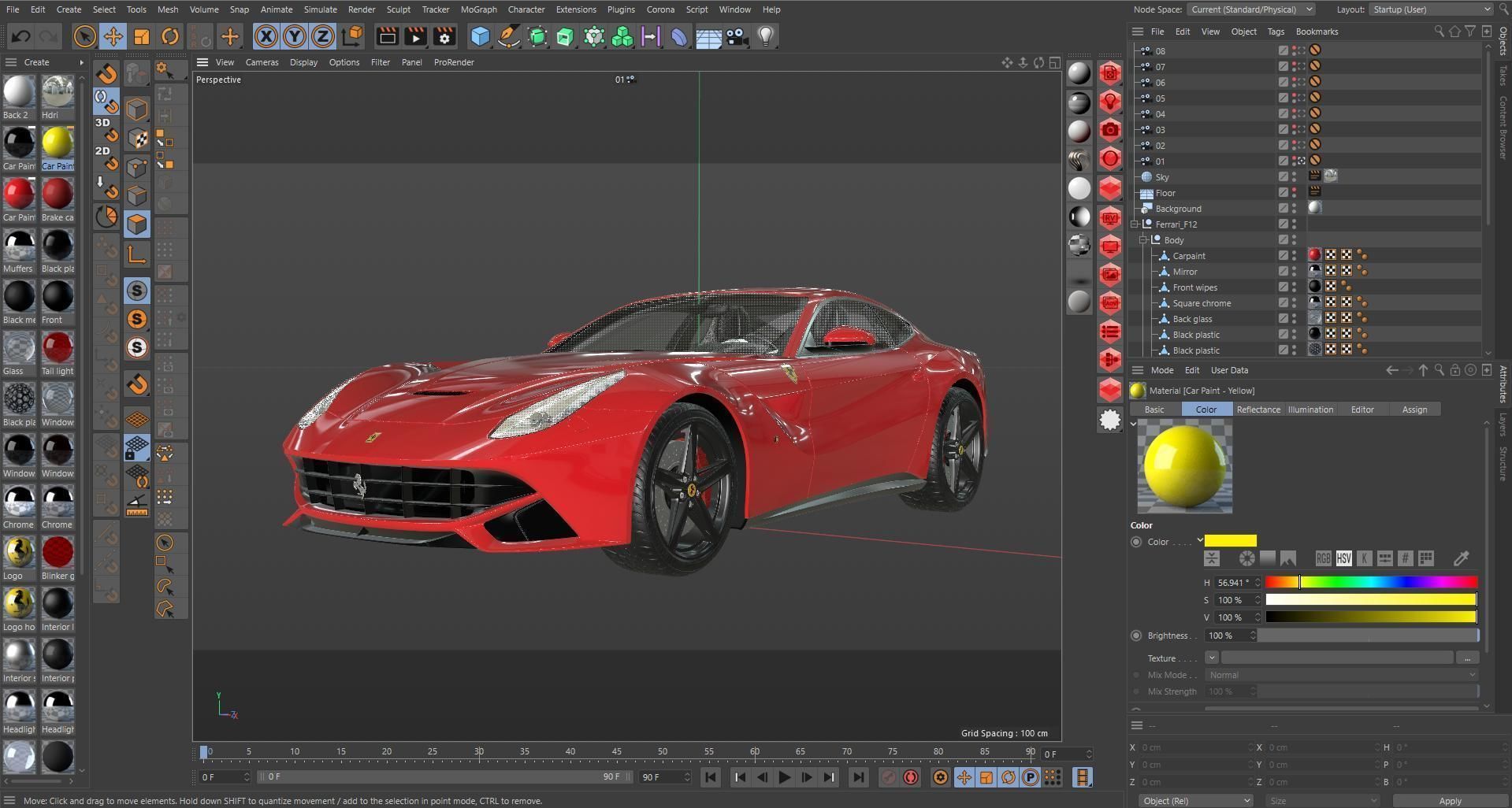Click the Light bulb icon
The image size is (1512, 808).
[x=766, y=36]
